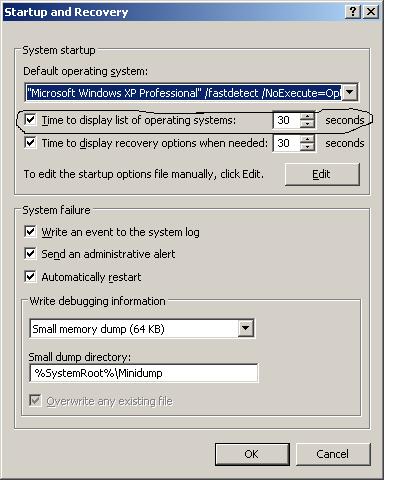Close the Startup and Recovery dialog
Viewport: 400px width, 480px height.
(371, 12)
